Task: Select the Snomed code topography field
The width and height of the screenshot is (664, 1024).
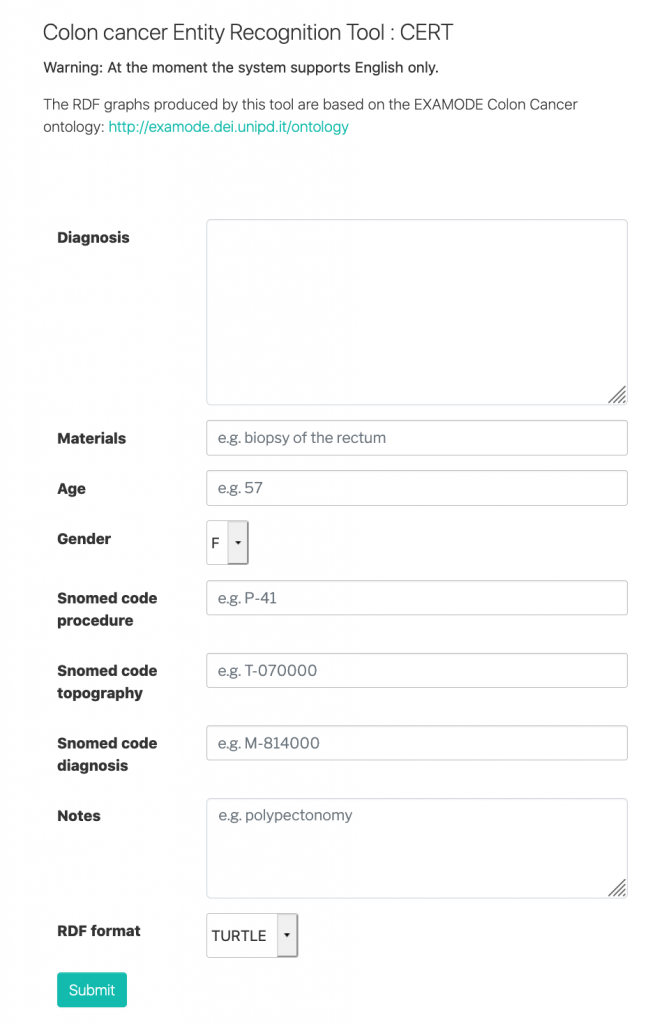Action: coord(417,670)
